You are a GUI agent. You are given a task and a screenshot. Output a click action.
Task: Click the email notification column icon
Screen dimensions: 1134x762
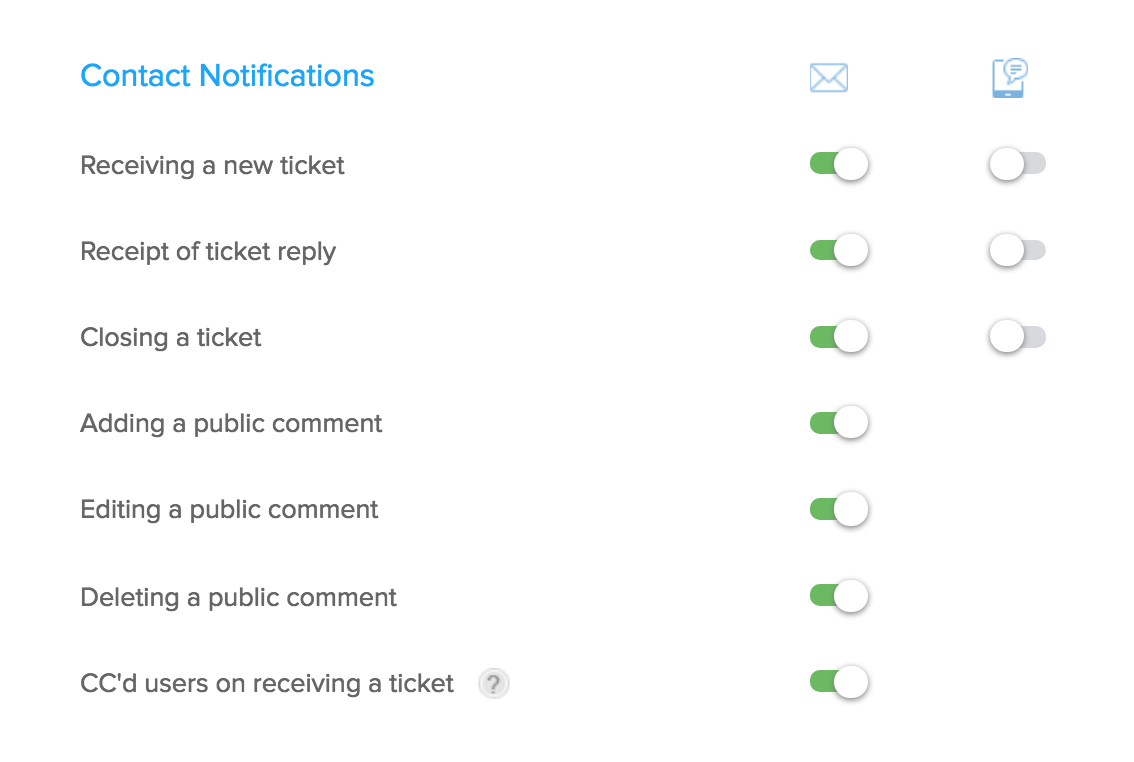[828, 78]
